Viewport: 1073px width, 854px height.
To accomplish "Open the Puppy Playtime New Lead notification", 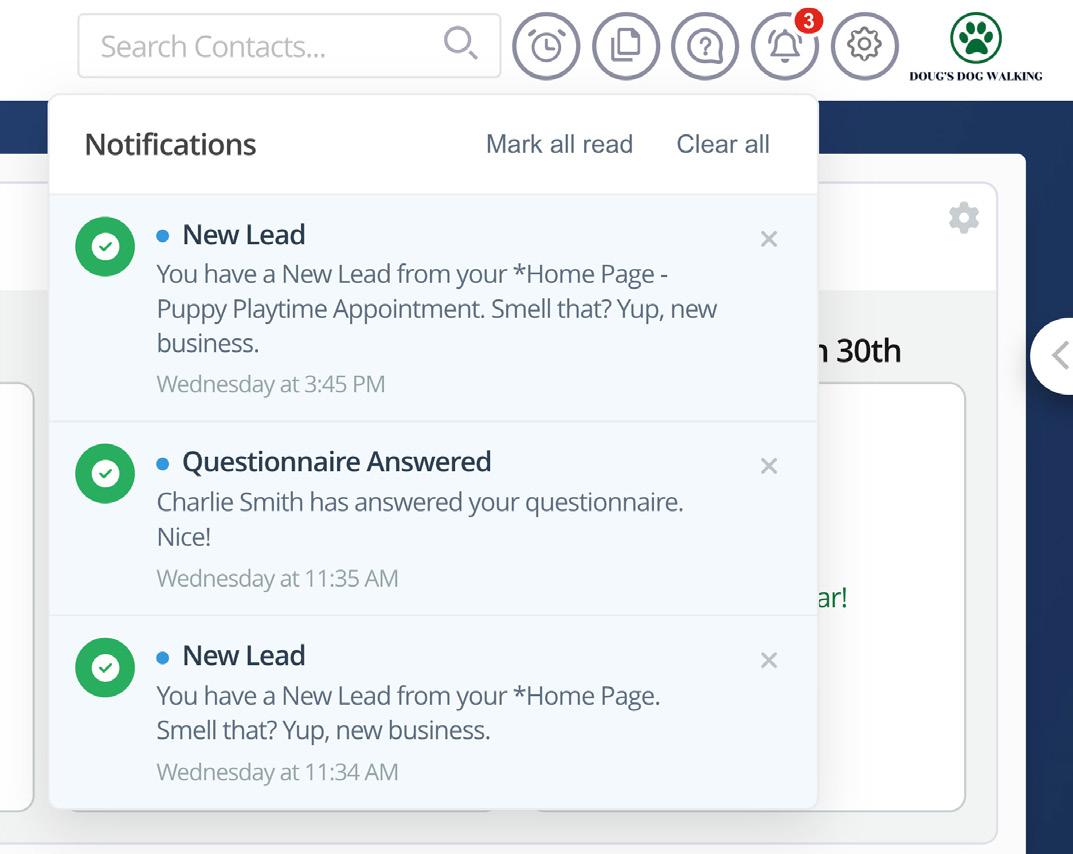I will click(x=433, y=308).
